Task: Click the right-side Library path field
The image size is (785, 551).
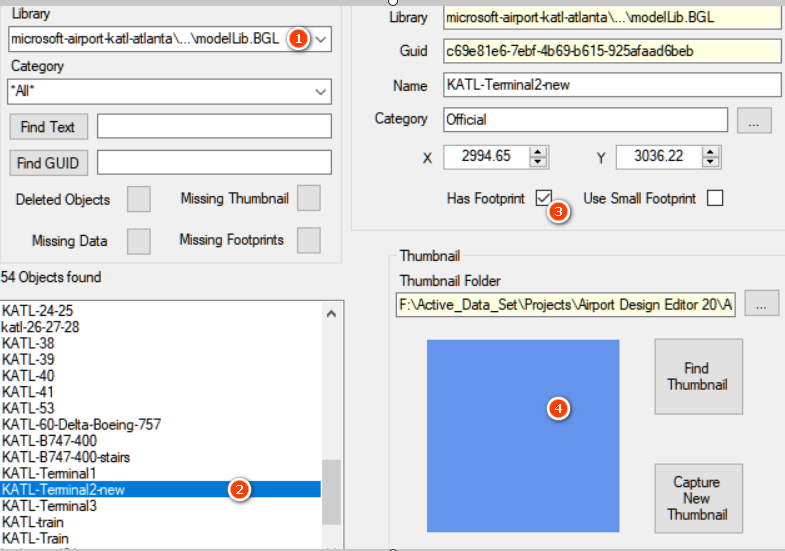Action: [x=612, y=18]
